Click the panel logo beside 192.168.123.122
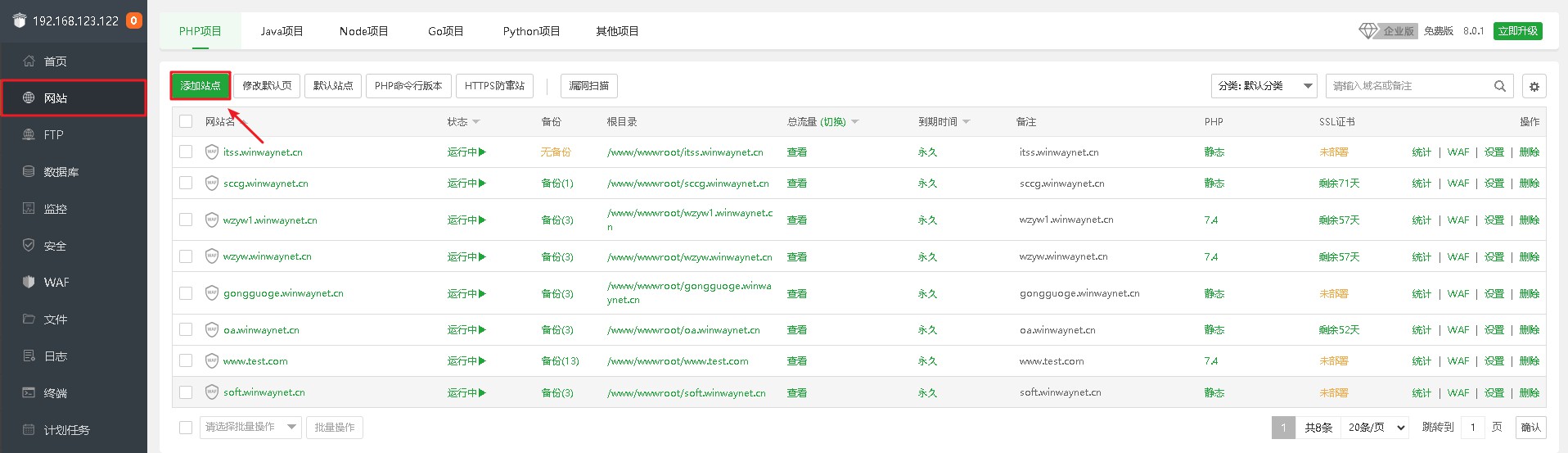The image size is (1568, 453). [x=20, y=20]
